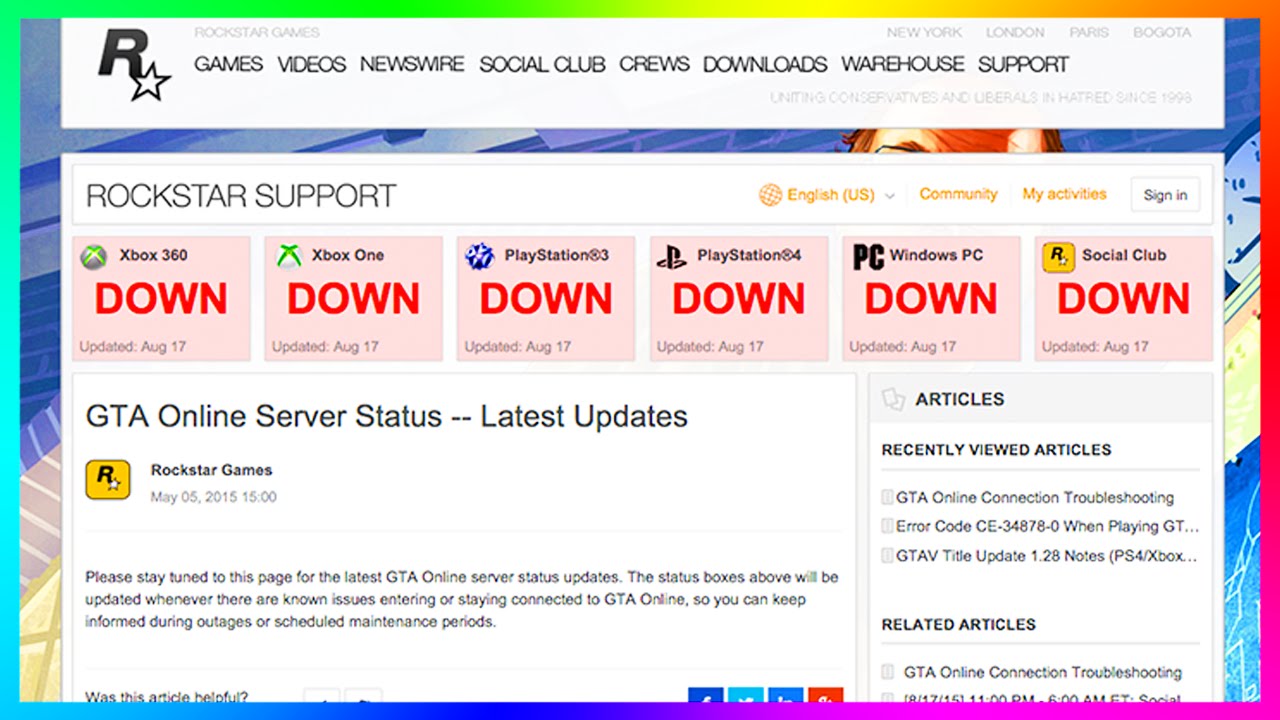The image size is (1280, 720).
Task: Click the PlayStation 4 logo icon
Action: (671, 258)
